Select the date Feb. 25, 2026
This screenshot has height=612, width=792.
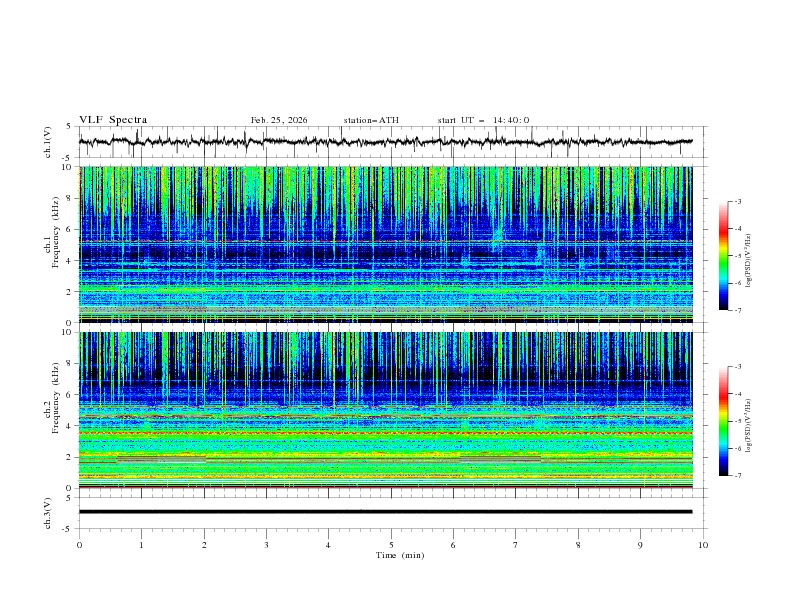(279, 120)
